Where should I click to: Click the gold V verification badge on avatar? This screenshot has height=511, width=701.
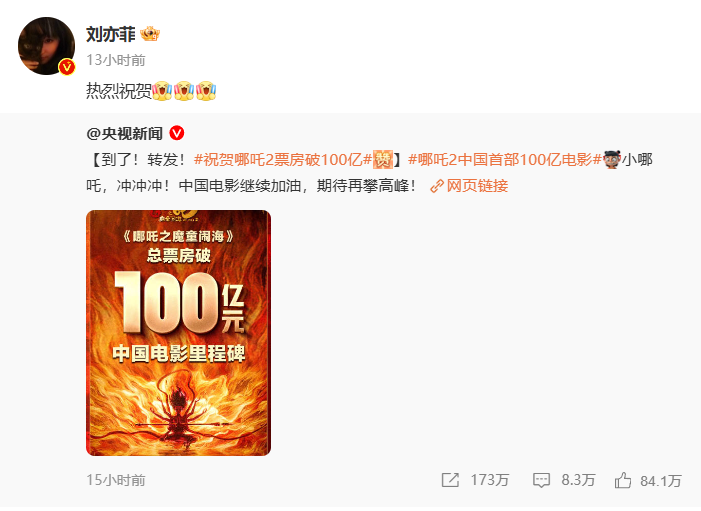tap(67, 67)
